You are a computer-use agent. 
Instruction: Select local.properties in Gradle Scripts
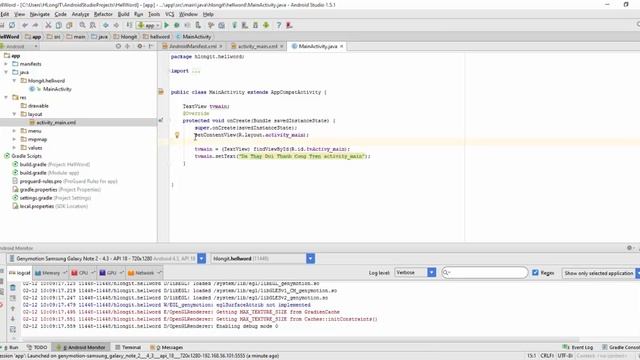(x=37, y=207)
